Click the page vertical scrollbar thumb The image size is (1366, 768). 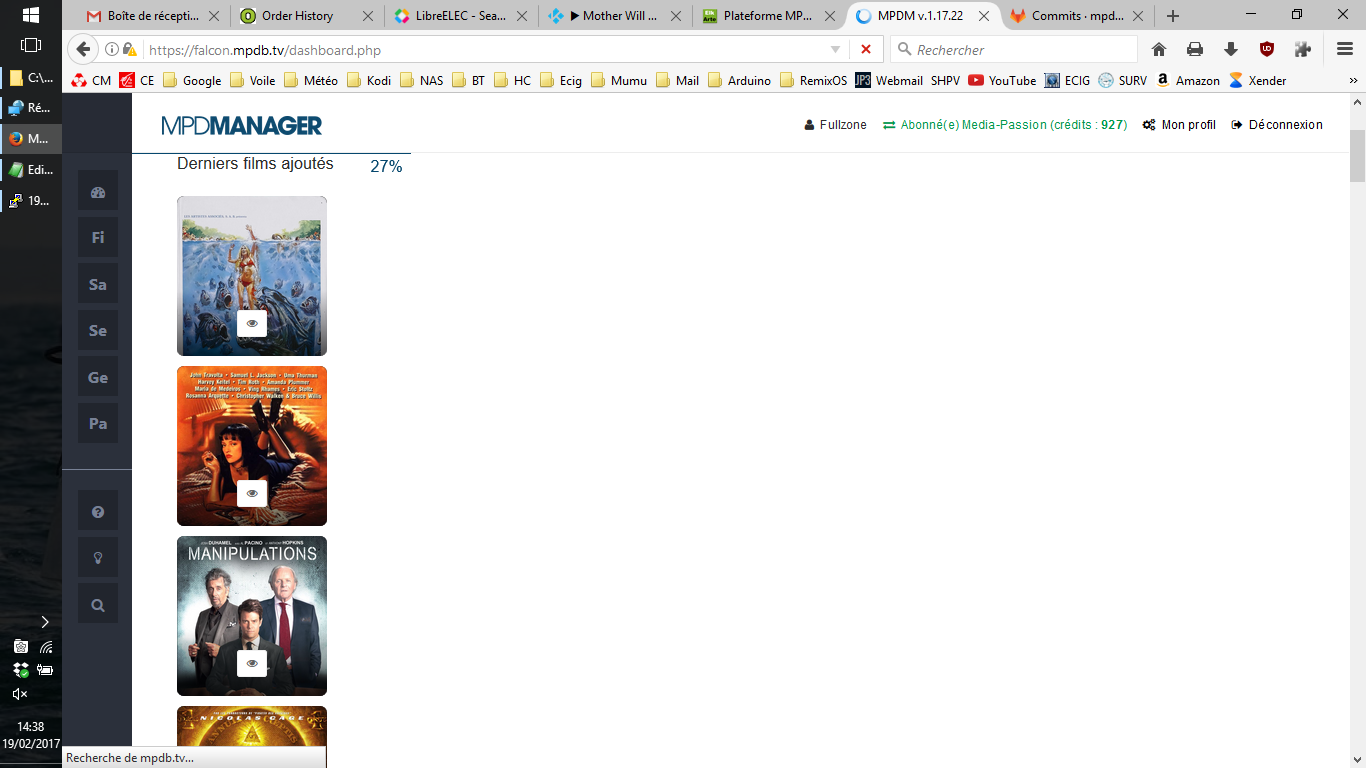tap(1357, 155)
